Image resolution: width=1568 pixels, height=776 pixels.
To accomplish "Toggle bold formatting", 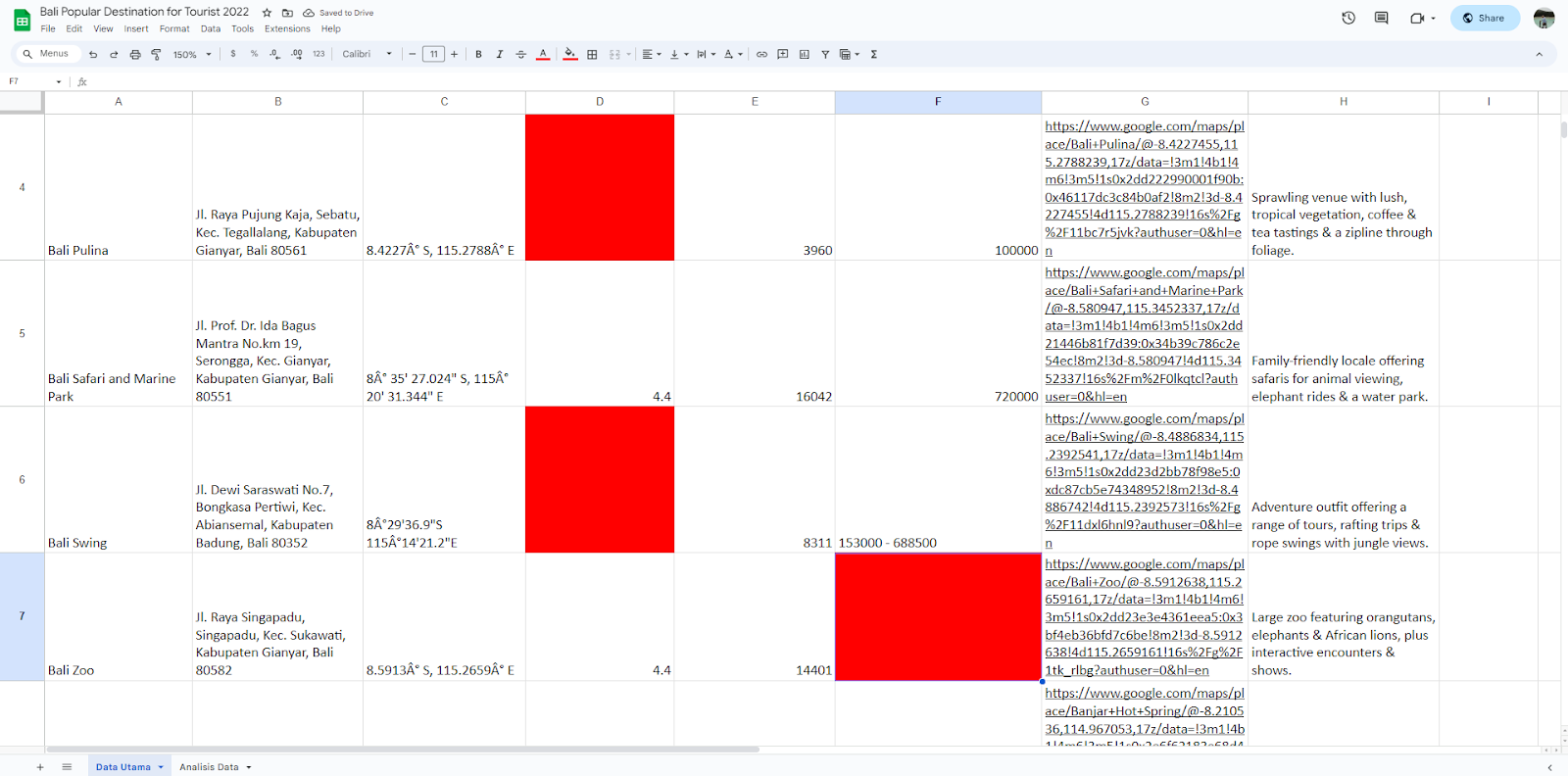I will (x=478, y=54).
